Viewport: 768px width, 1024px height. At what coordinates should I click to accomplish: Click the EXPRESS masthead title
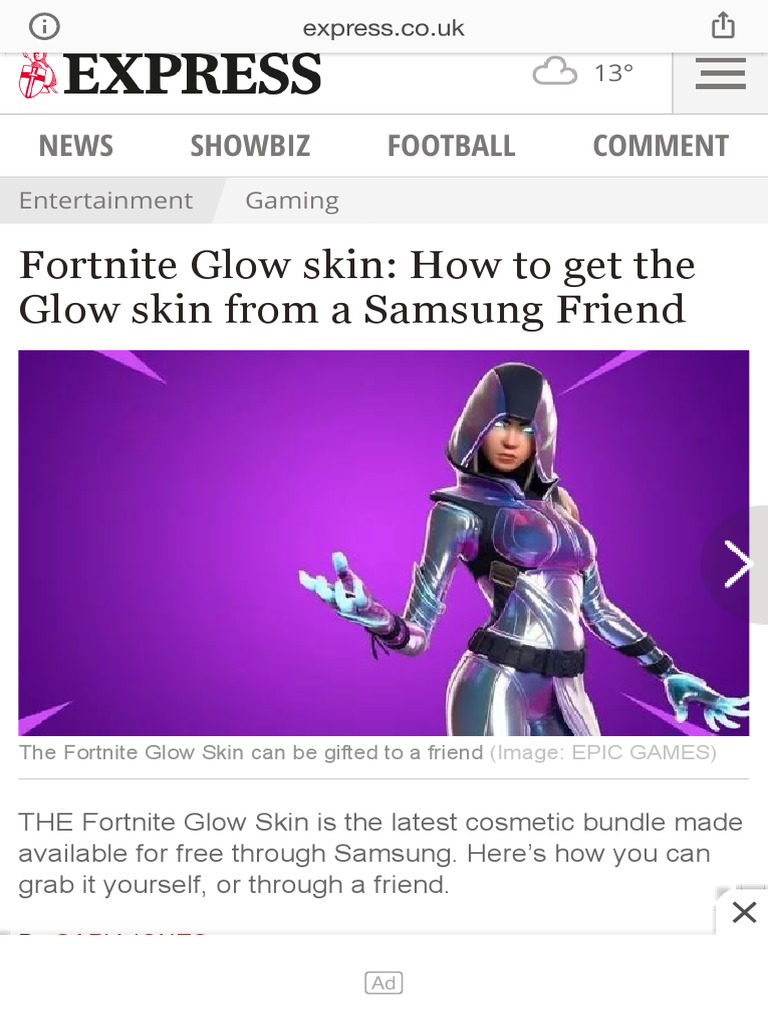(191, 74)
